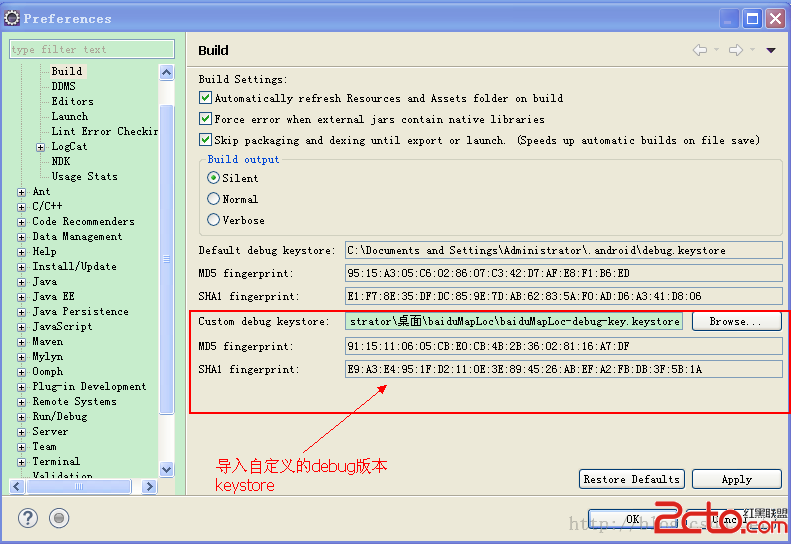Image resolution: width=791 pixels, height=544 pixels.
Task: Select the Verbose build output option
Action: click(x=213, y=220)
